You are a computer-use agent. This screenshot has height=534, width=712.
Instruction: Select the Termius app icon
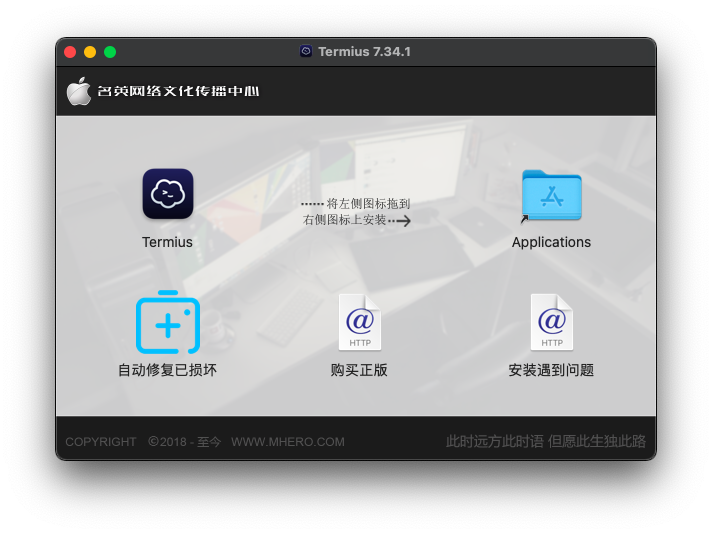[168, 194]
